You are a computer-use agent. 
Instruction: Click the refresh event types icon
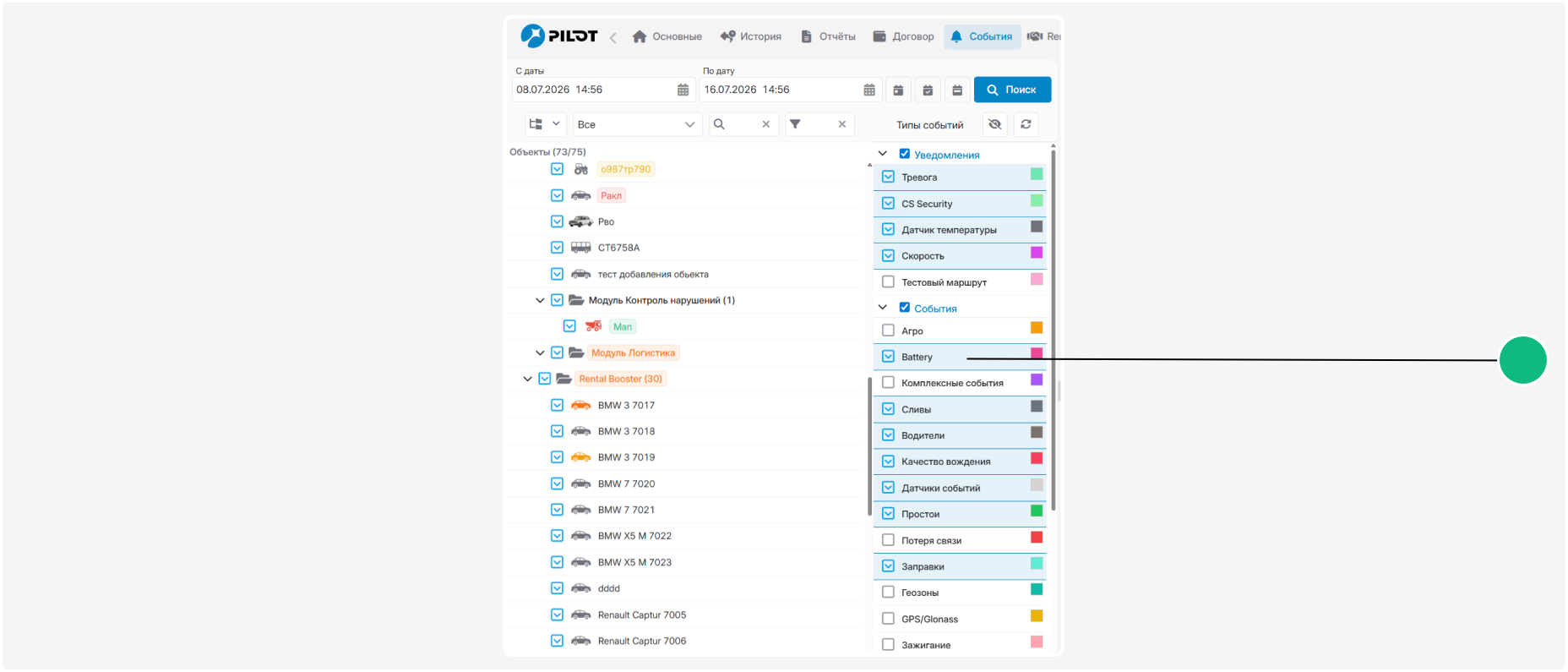(1026, 124)
